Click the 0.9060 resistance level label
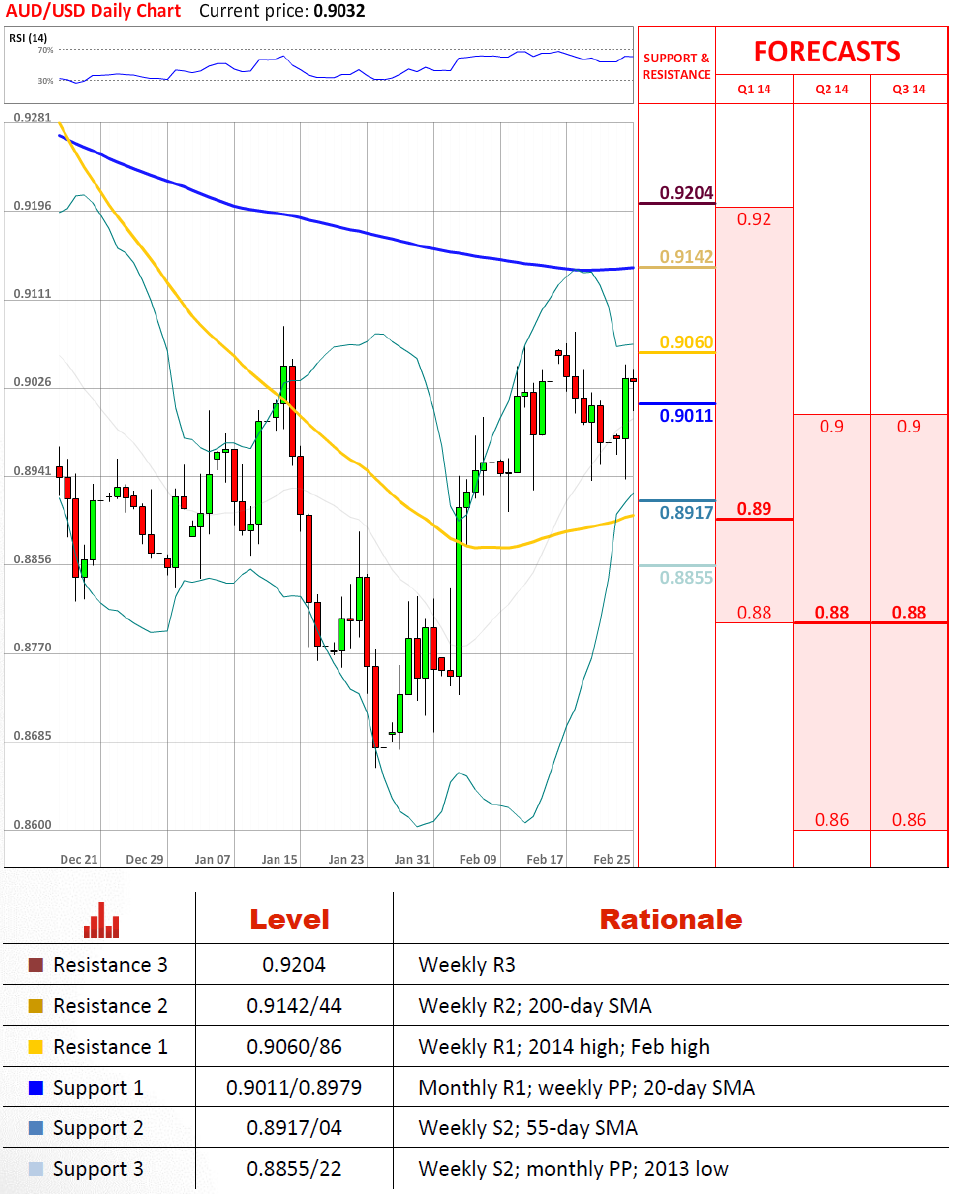 [686, 342]
